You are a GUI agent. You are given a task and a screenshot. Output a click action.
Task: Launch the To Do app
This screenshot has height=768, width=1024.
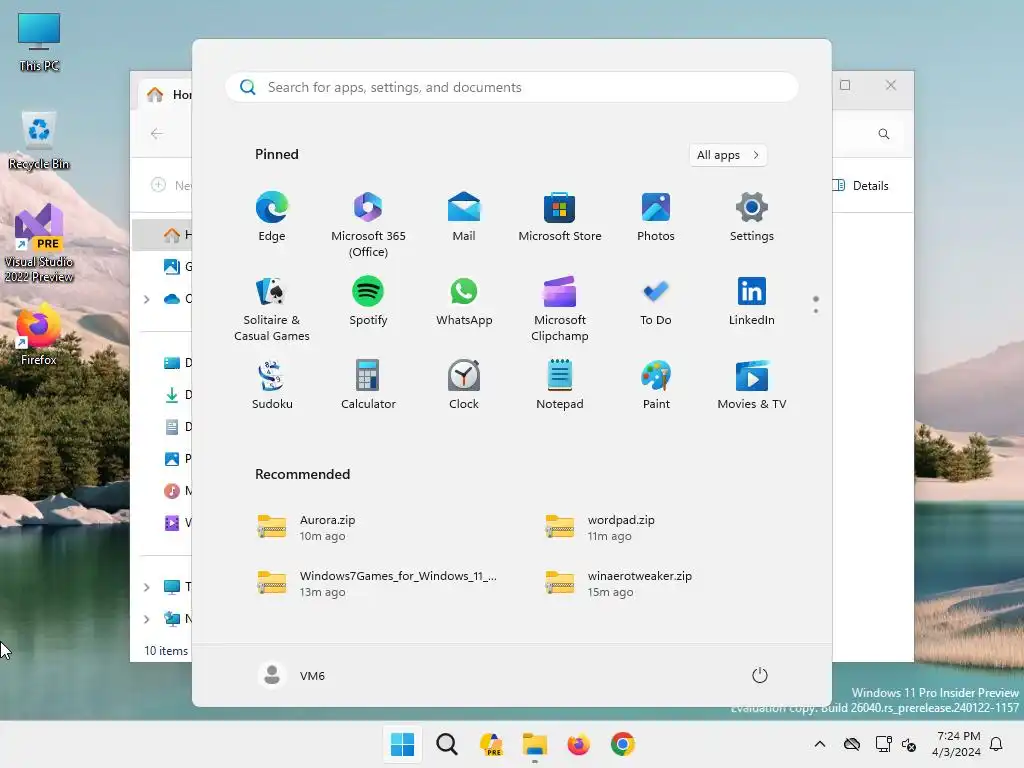pyautogui.click(x=656, y=301)
